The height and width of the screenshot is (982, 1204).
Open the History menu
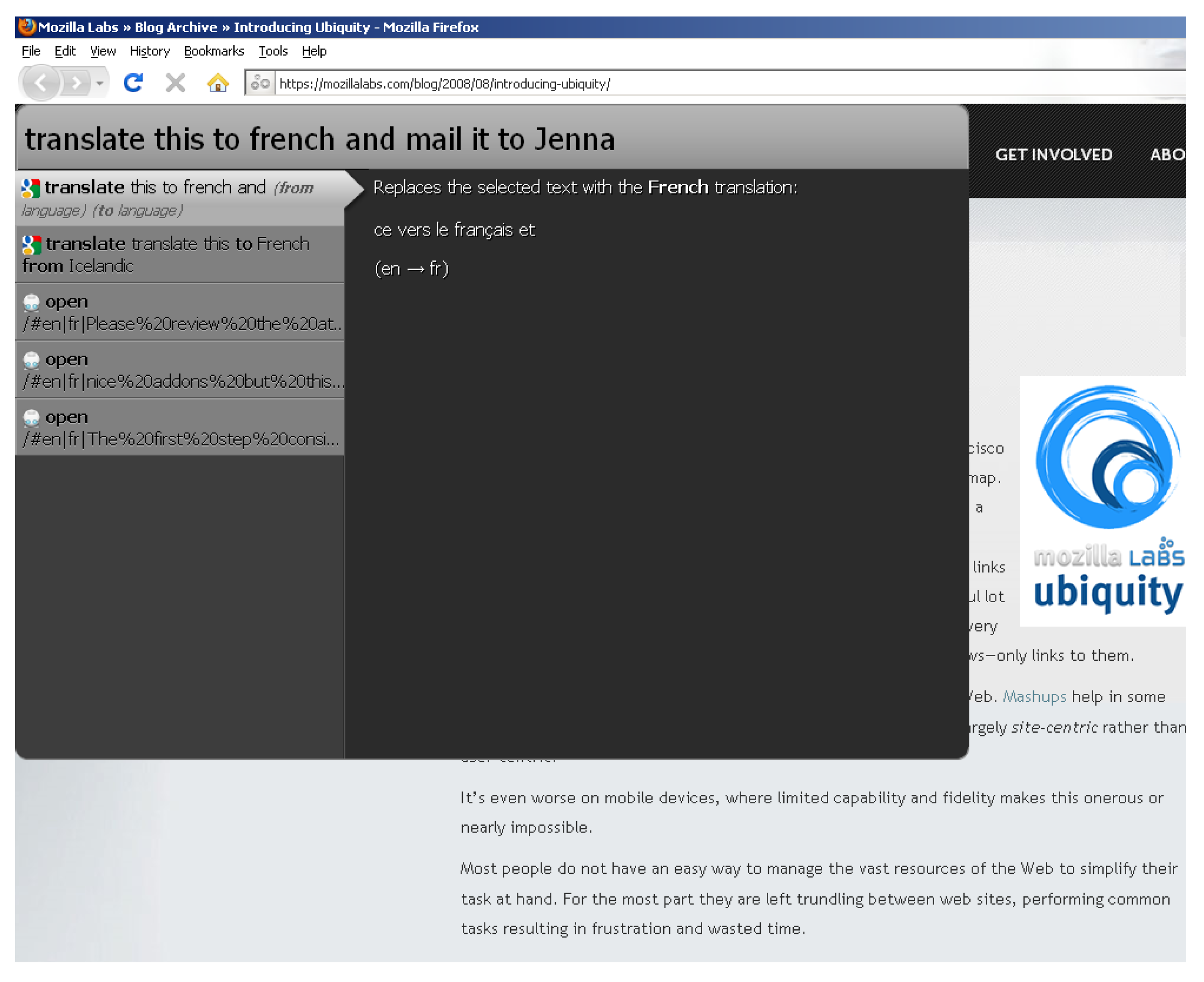click(150, 51)
